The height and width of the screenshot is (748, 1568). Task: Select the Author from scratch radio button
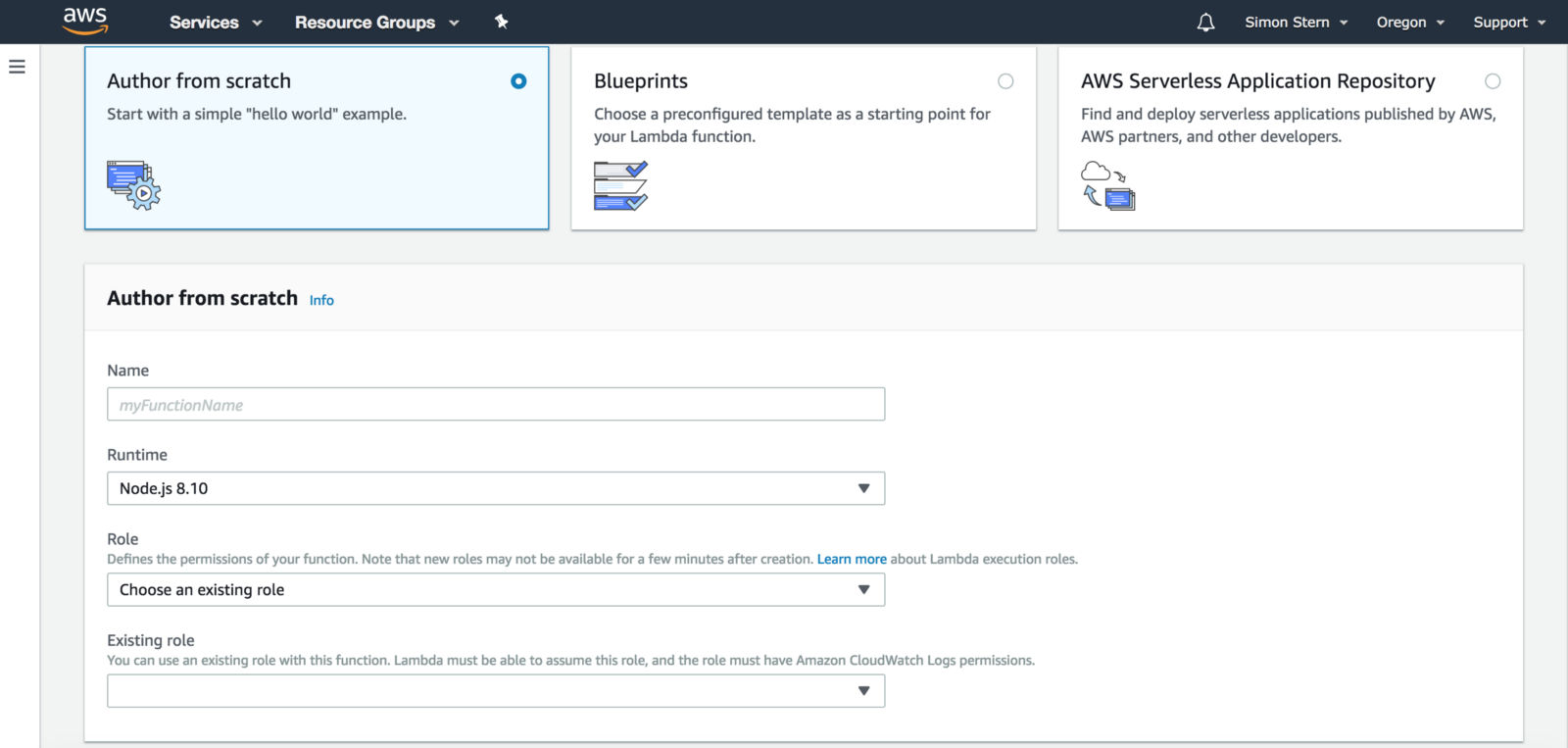[518, 81]
